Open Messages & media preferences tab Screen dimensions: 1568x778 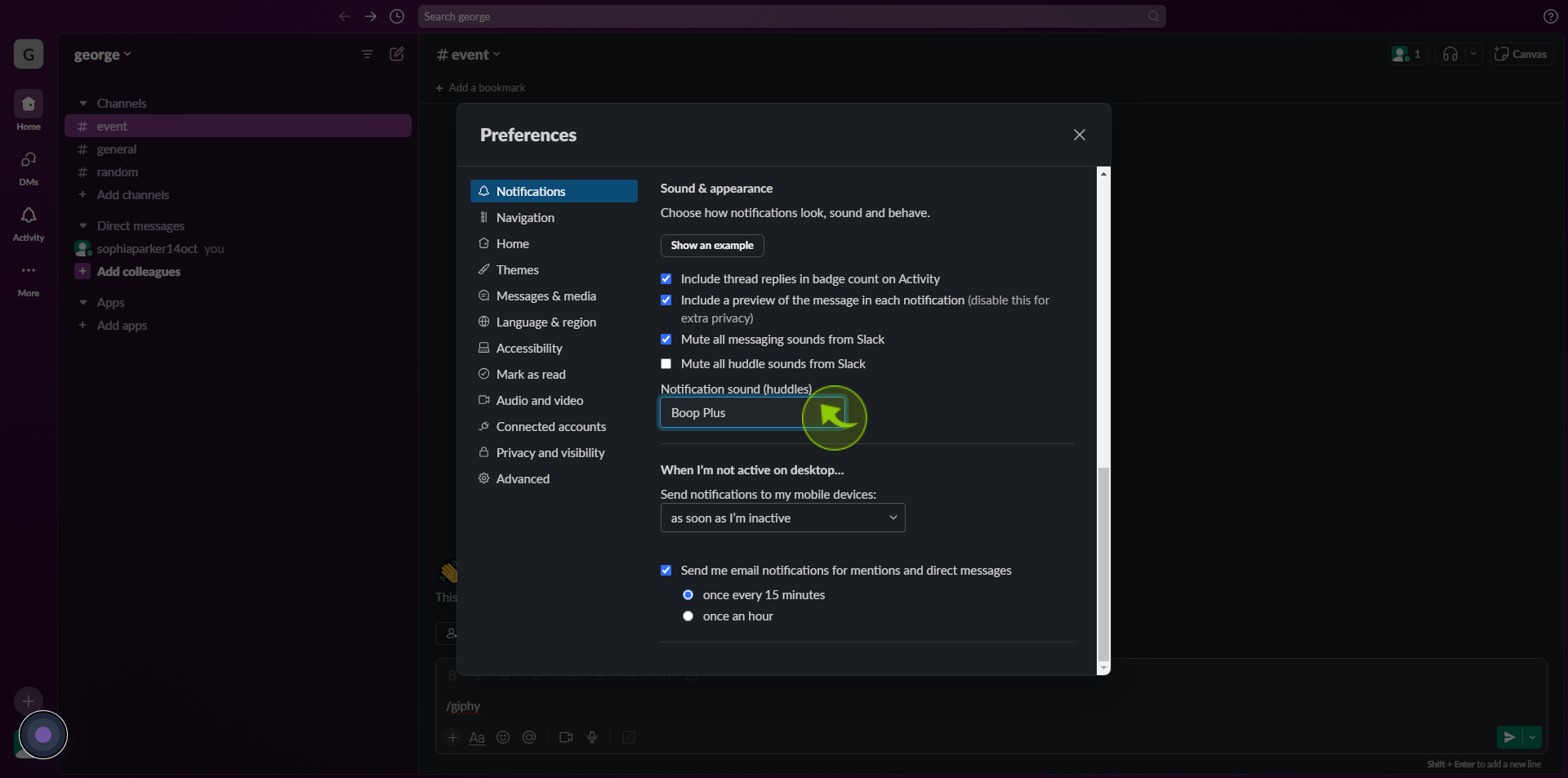[554, 296]
